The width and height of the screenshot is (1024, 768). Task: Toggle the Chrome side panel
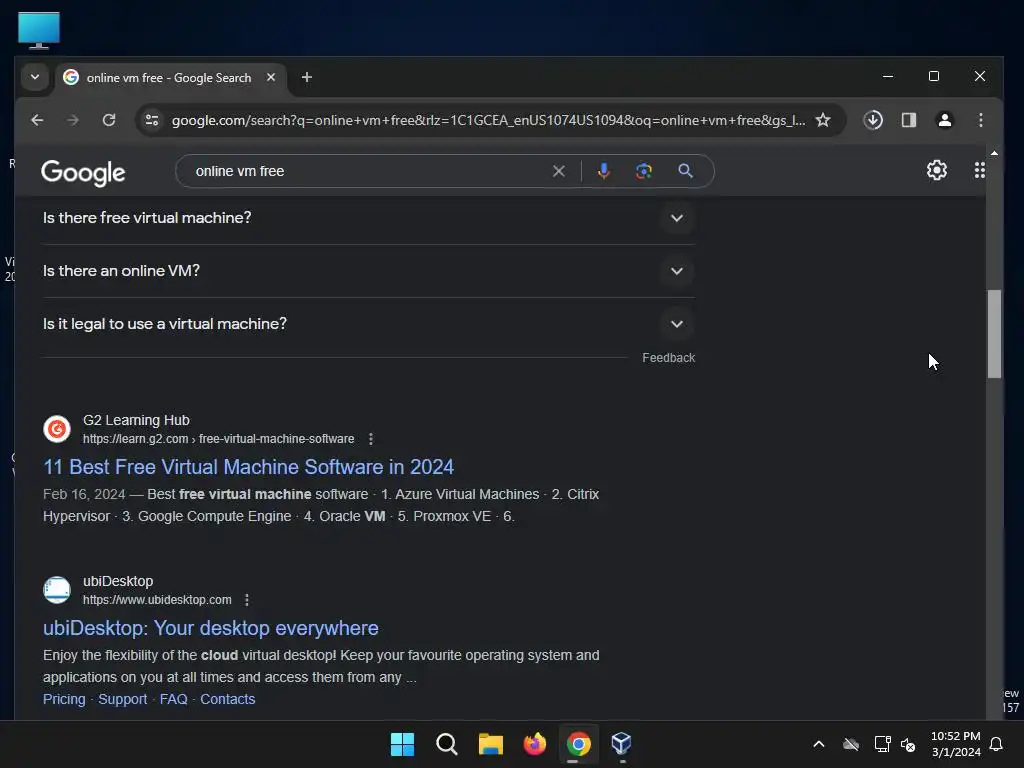pos(908,120)
